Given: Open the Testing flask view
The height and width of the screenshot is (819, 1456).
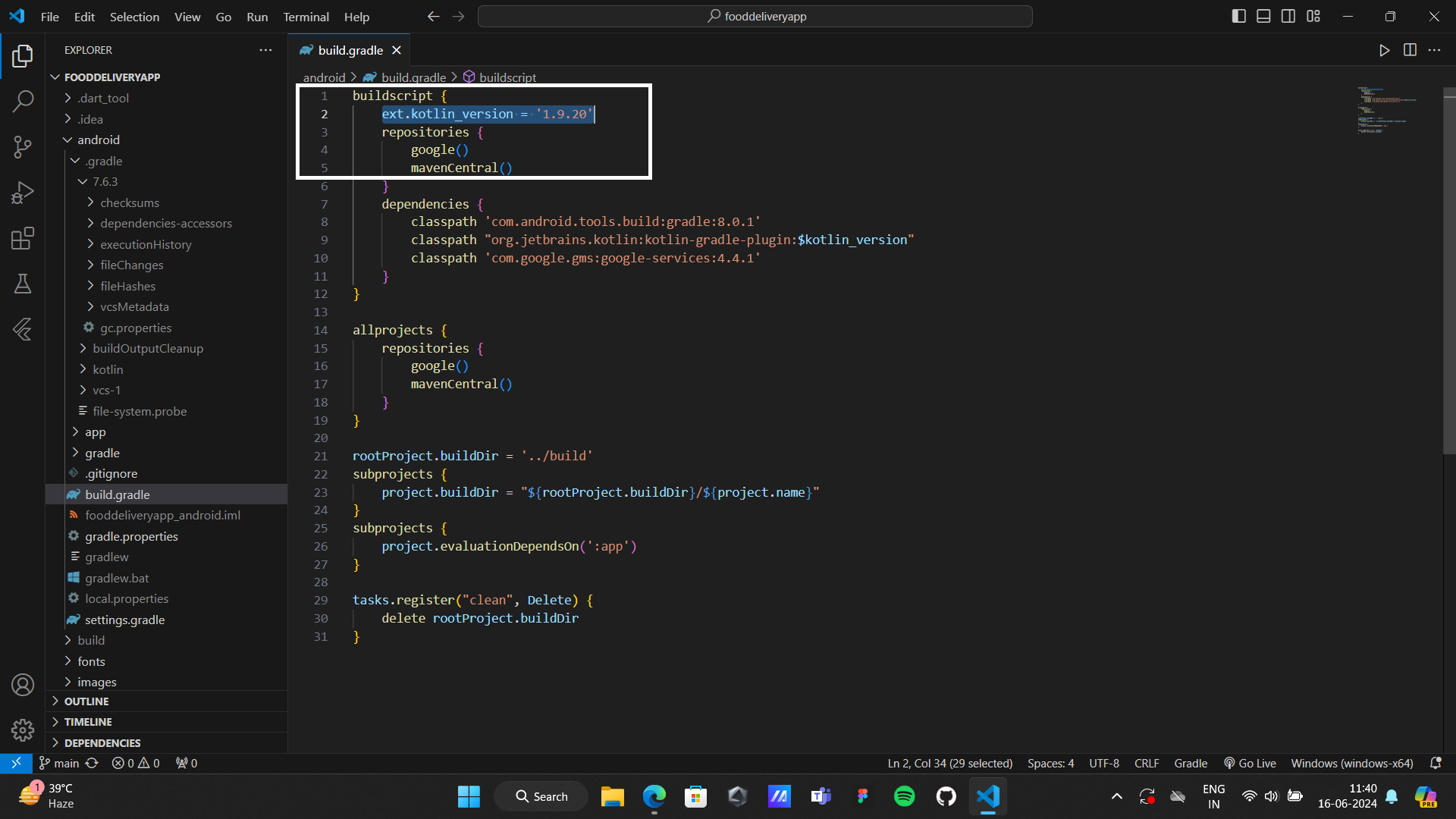Looking at the screenshot, I should pos(23,284).
